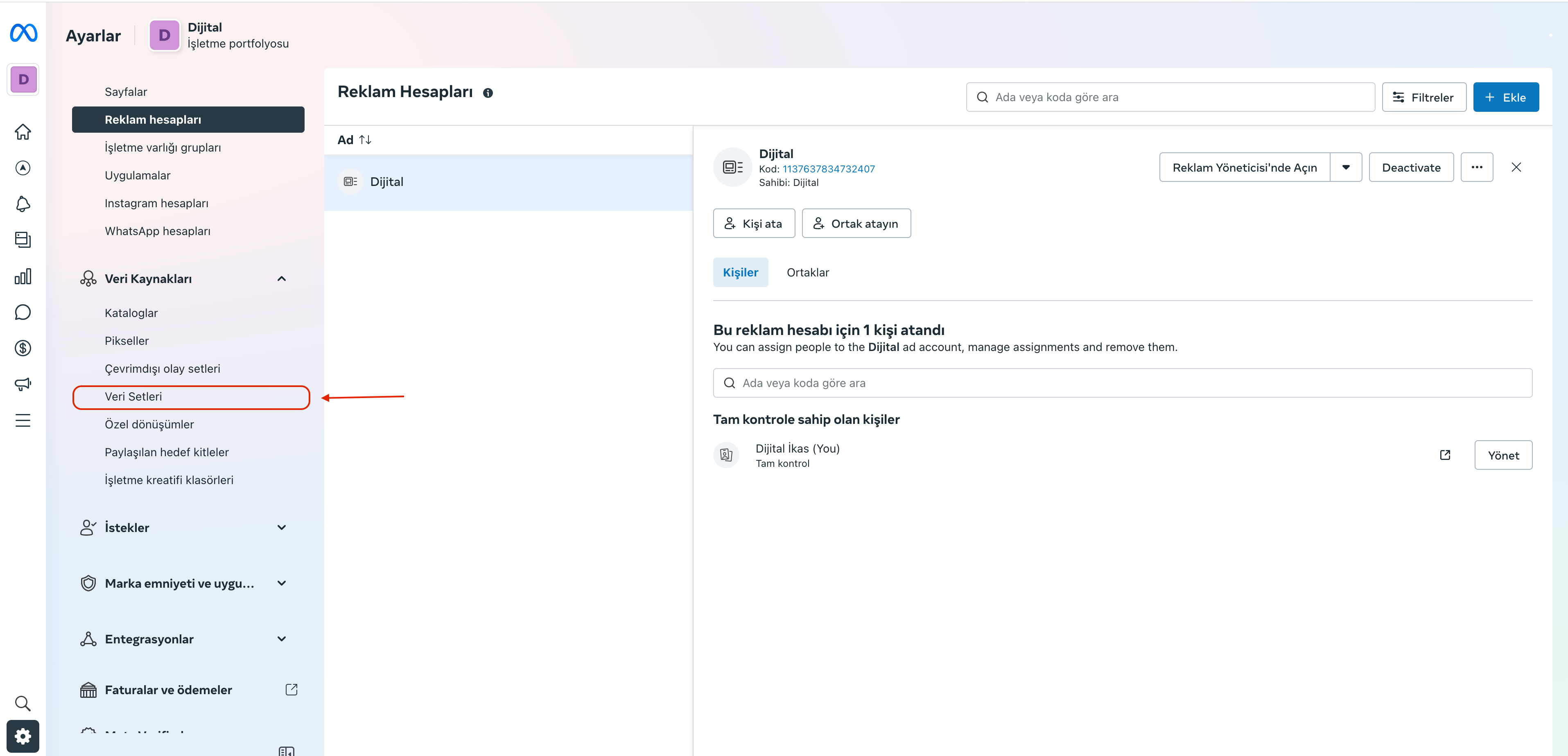Click the blue Ekle button
1568x756 pixels.
point(1506,97)
